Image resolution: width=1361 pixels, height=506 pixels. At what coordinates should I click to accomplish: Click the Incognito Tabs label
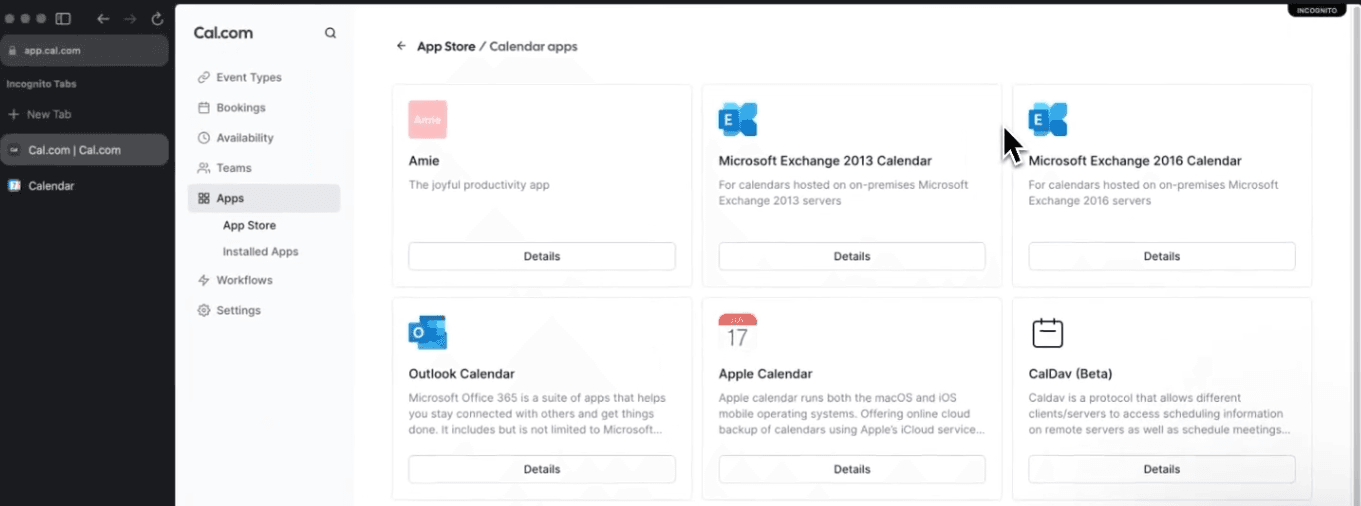tap(41, 84)
